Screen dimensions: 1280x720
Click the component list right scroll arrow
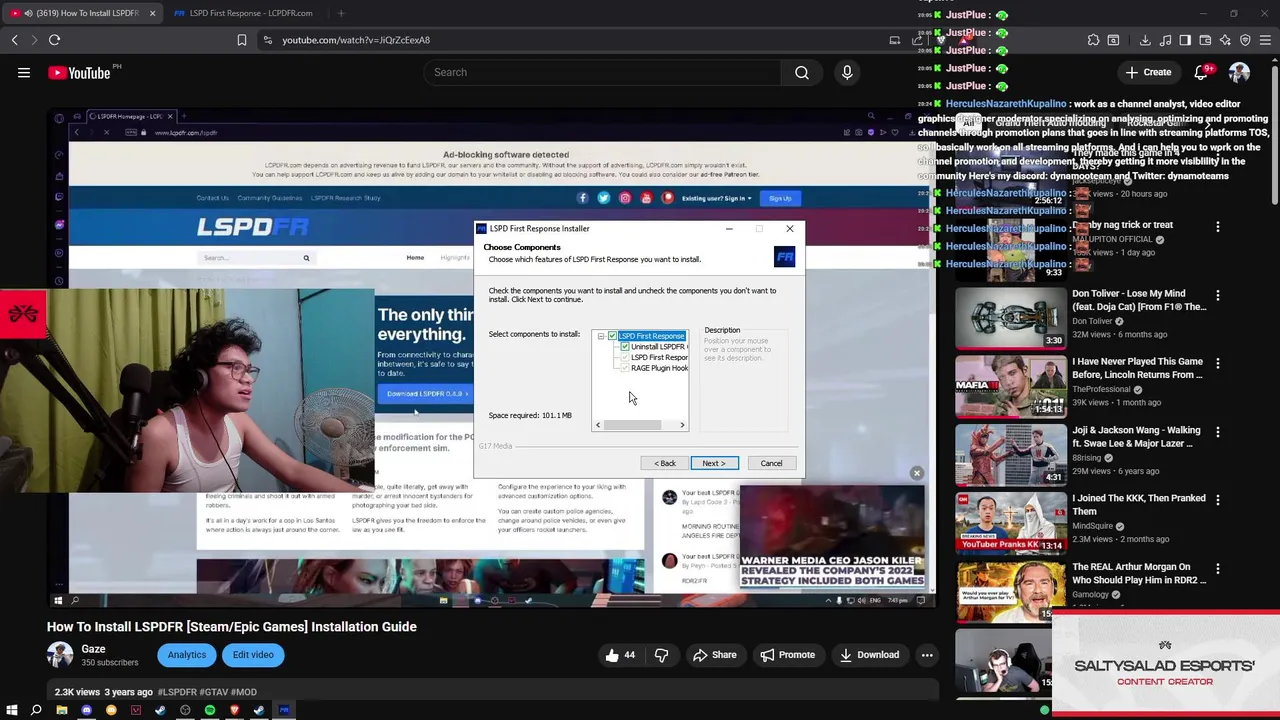682,425
